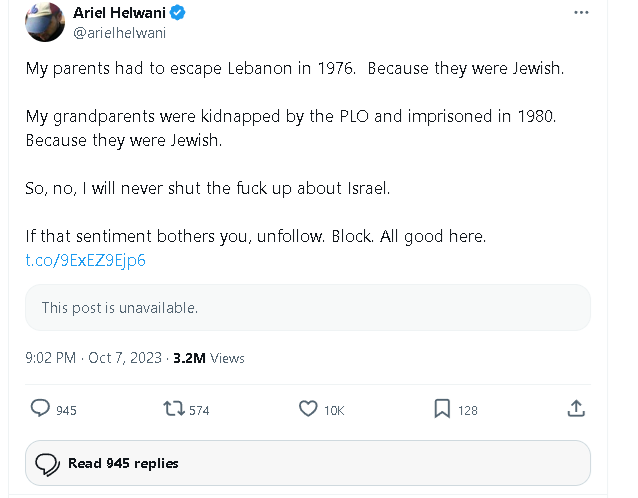Click the 10K likes count
The image size is (638, 498).
(334, 411)
